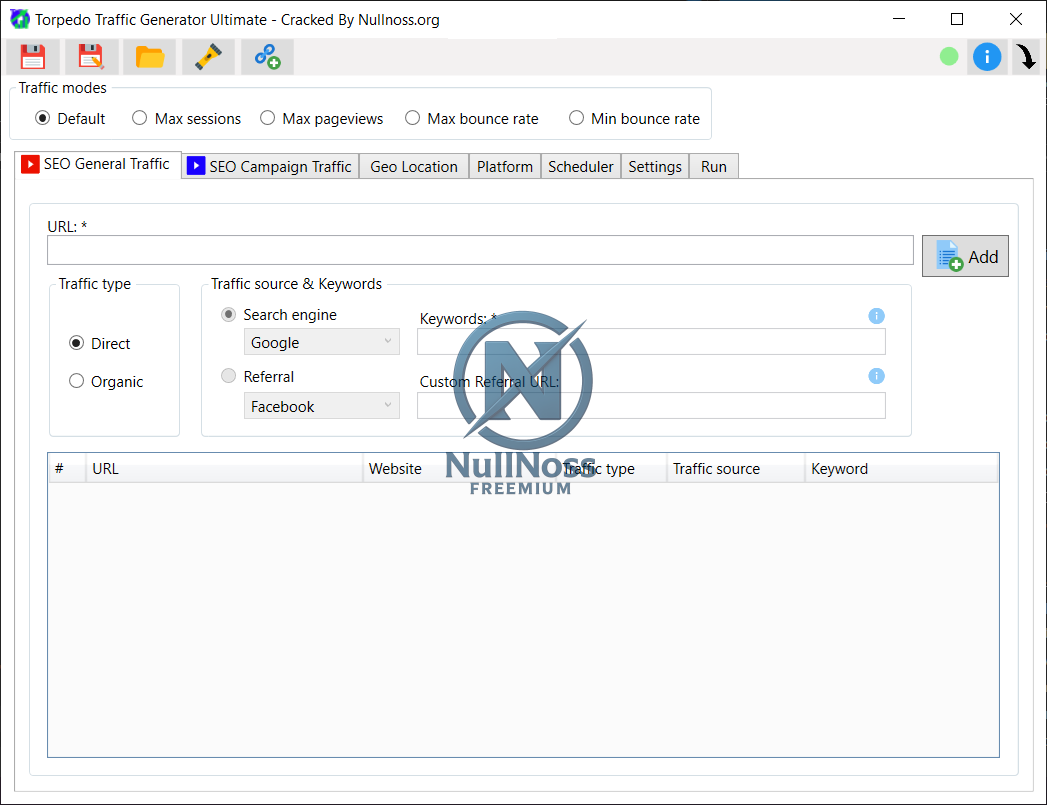Click the Save As floppy with pencil icon
The image size is (1047, 805).
point(91,57)
